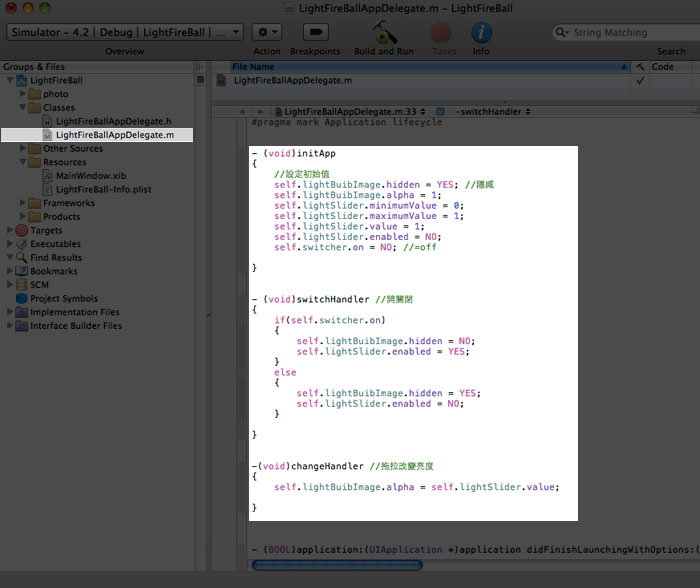
Task: Open the Info inspector icon
Action: pos(481,32)
